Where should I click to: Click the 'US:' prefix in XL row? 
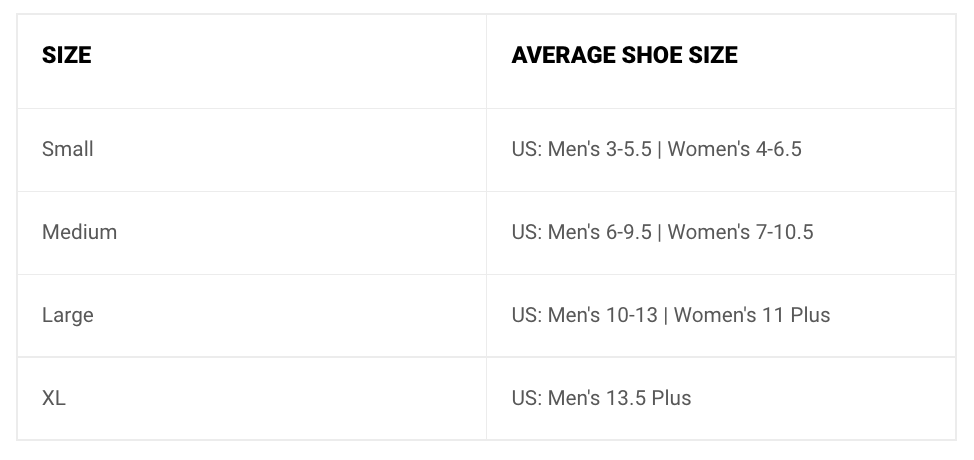coord(526,398)
